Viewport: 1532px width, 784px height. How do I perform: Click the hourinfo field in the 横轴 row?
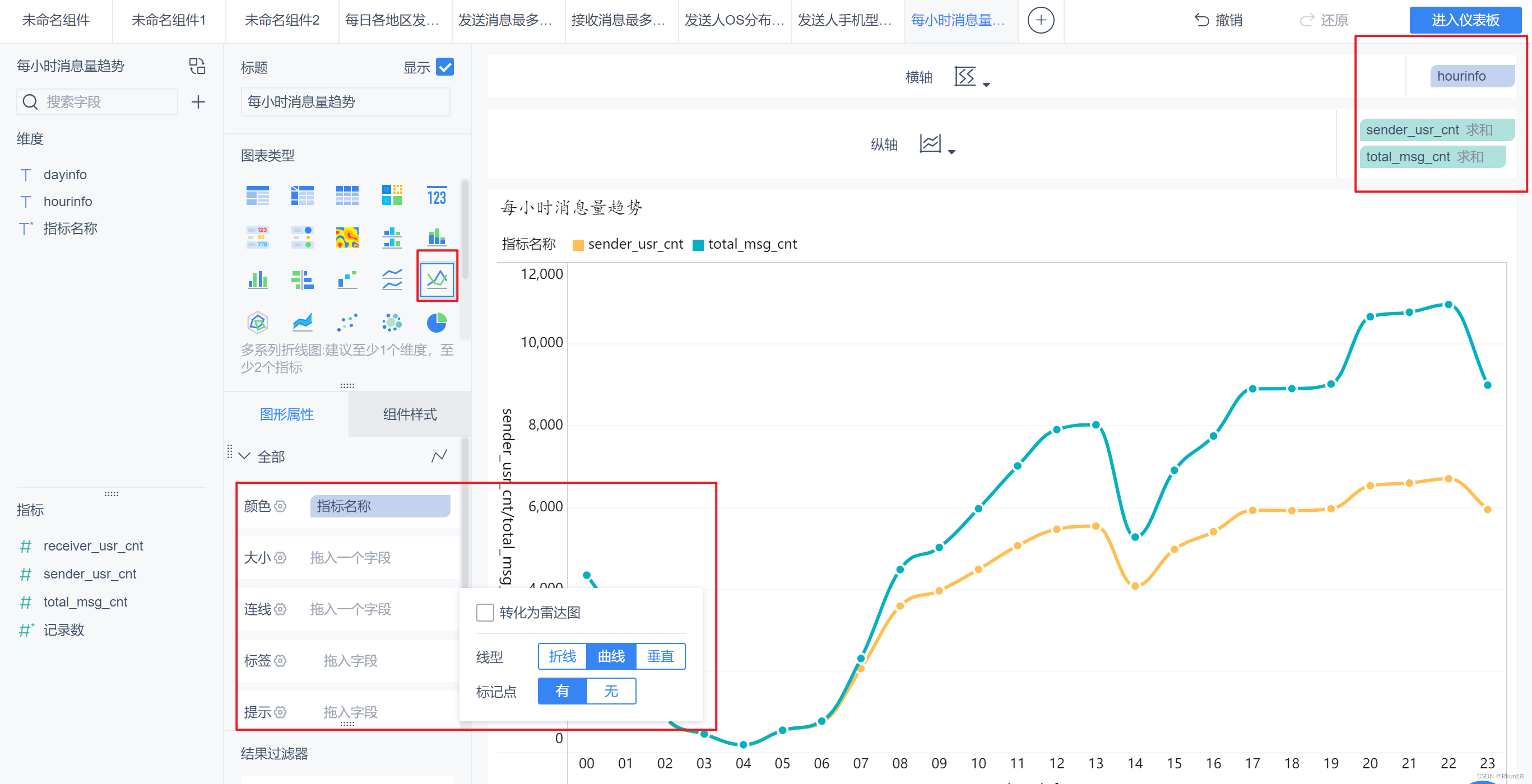(x=1472, y=76)
